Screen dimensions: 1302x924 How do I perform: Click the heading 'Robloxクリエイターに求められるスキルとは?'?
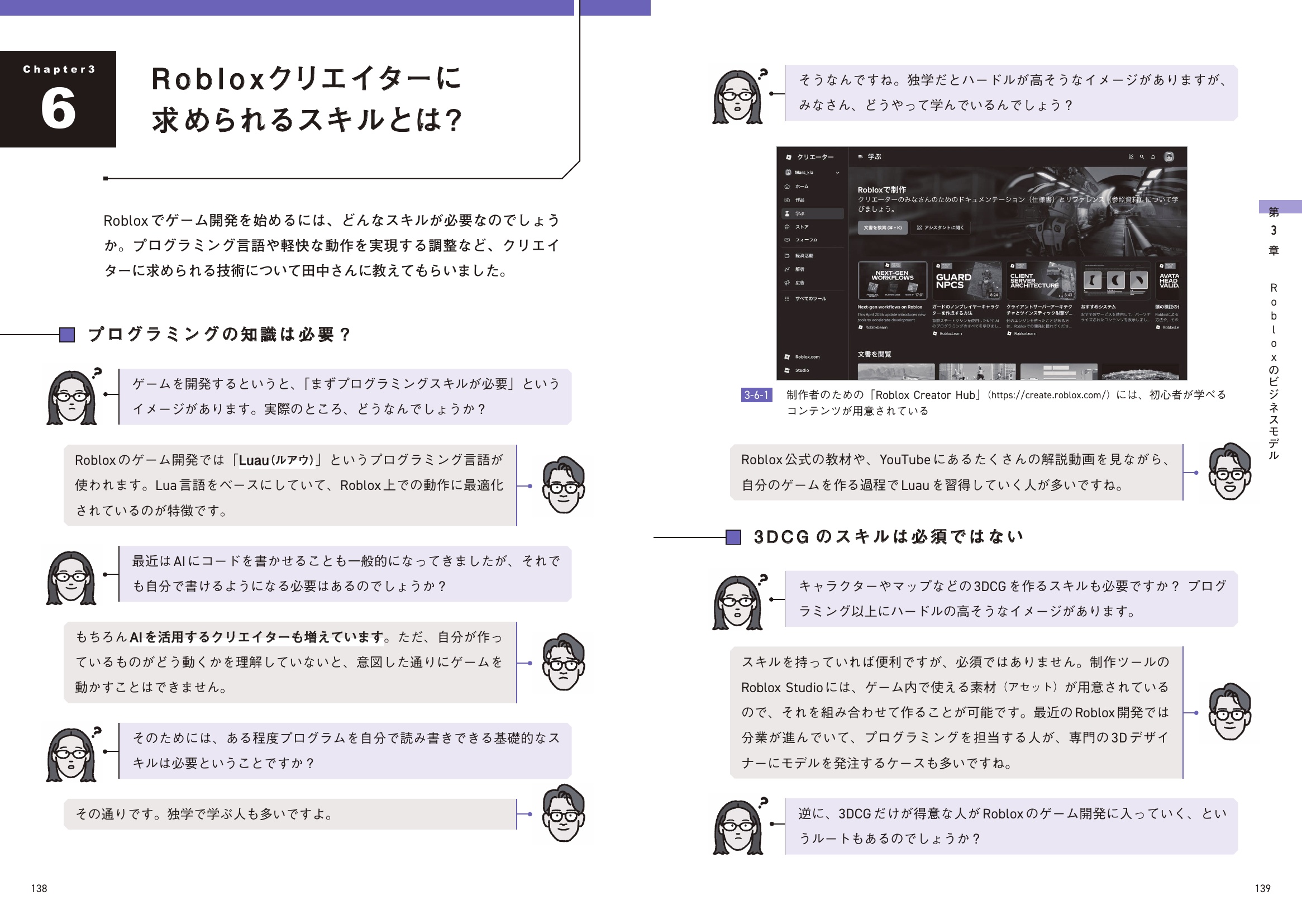click(308, 99)
